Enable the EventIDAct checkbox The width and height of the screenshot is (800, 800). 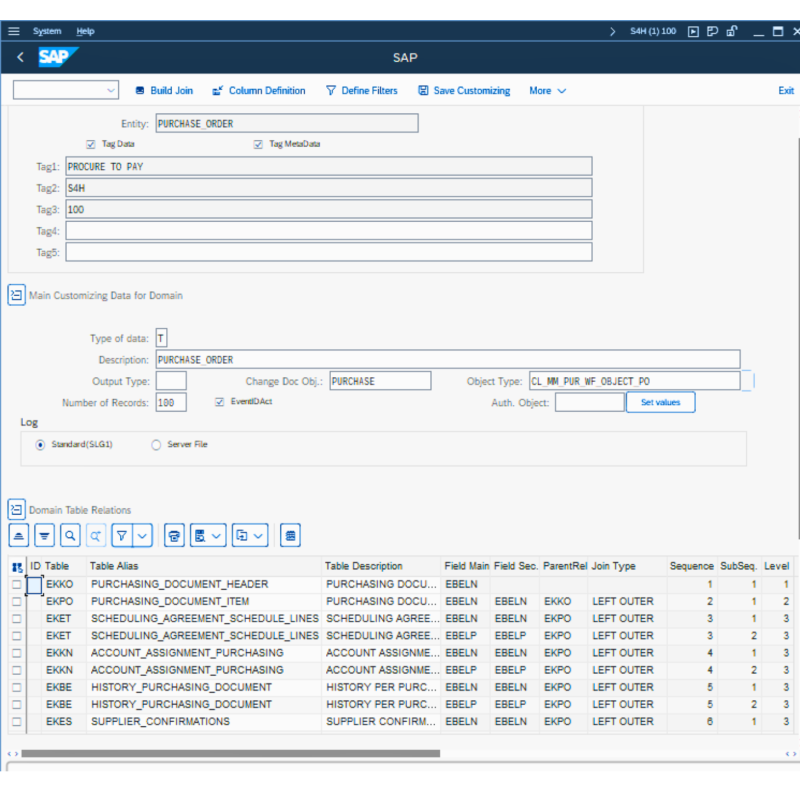point(218,402)
